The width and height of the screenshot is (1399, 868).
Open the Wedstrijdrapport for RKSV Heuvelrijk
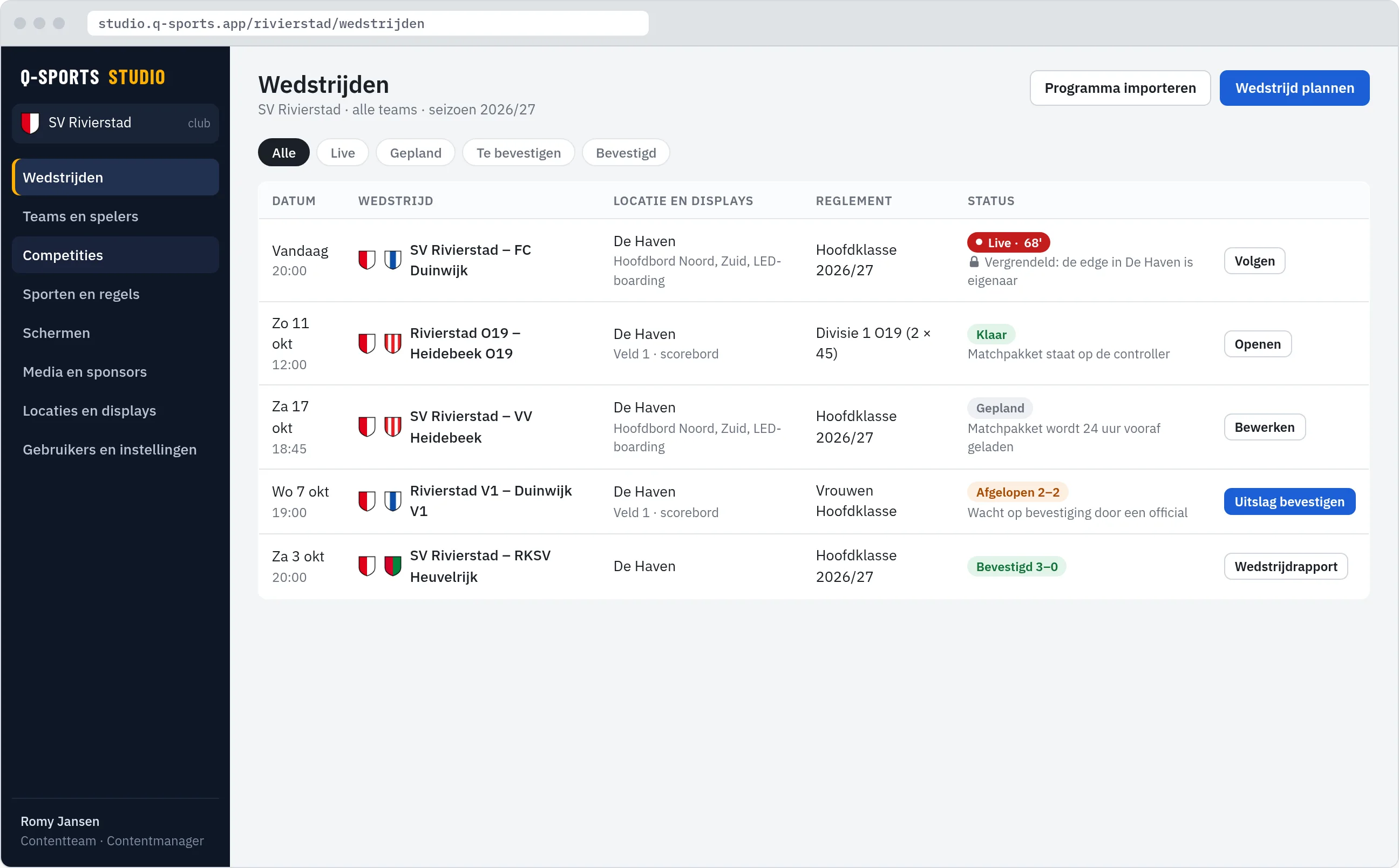1285,567
